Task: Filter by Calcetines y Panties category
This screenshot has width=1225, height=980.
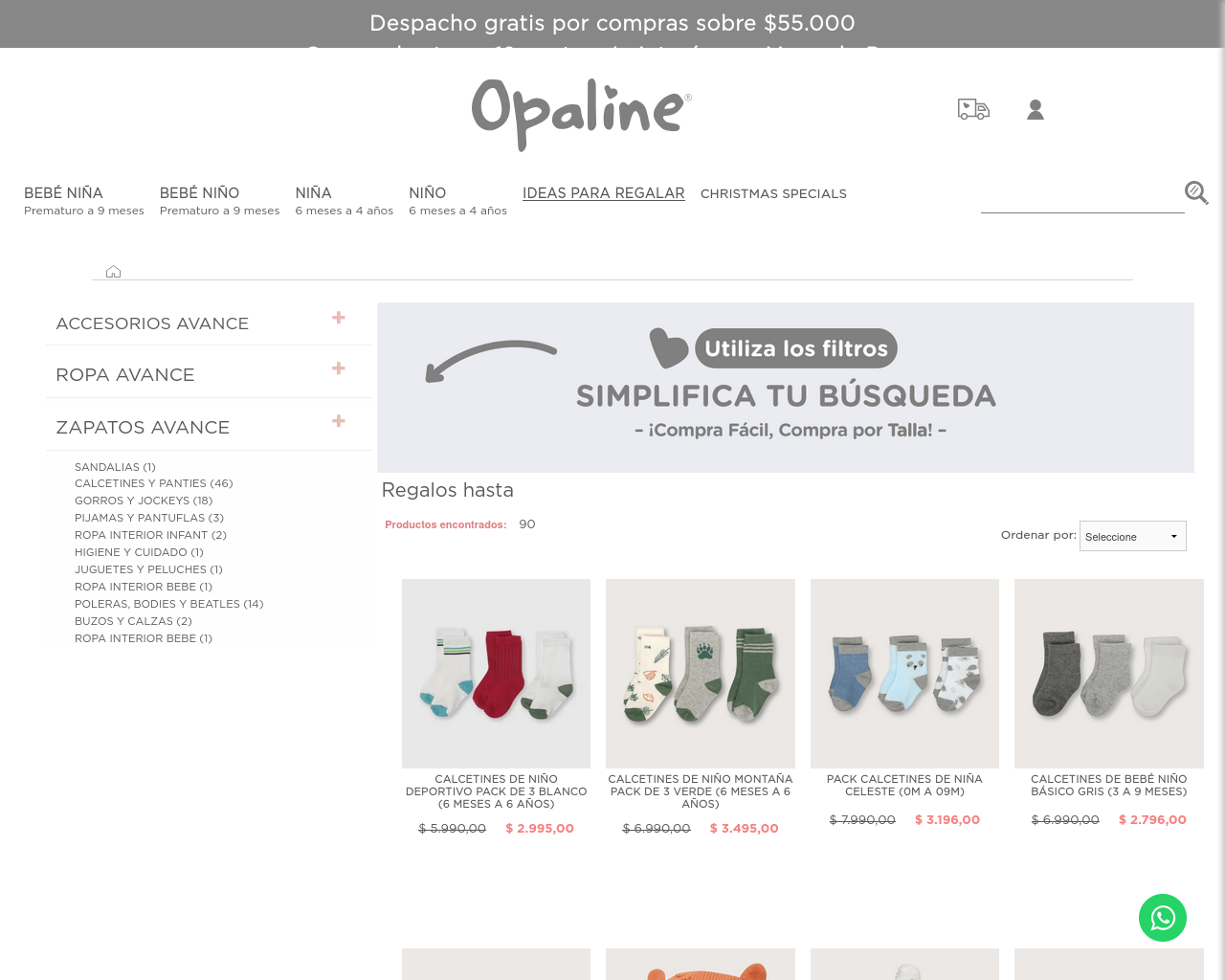Action: coord(154,483)
